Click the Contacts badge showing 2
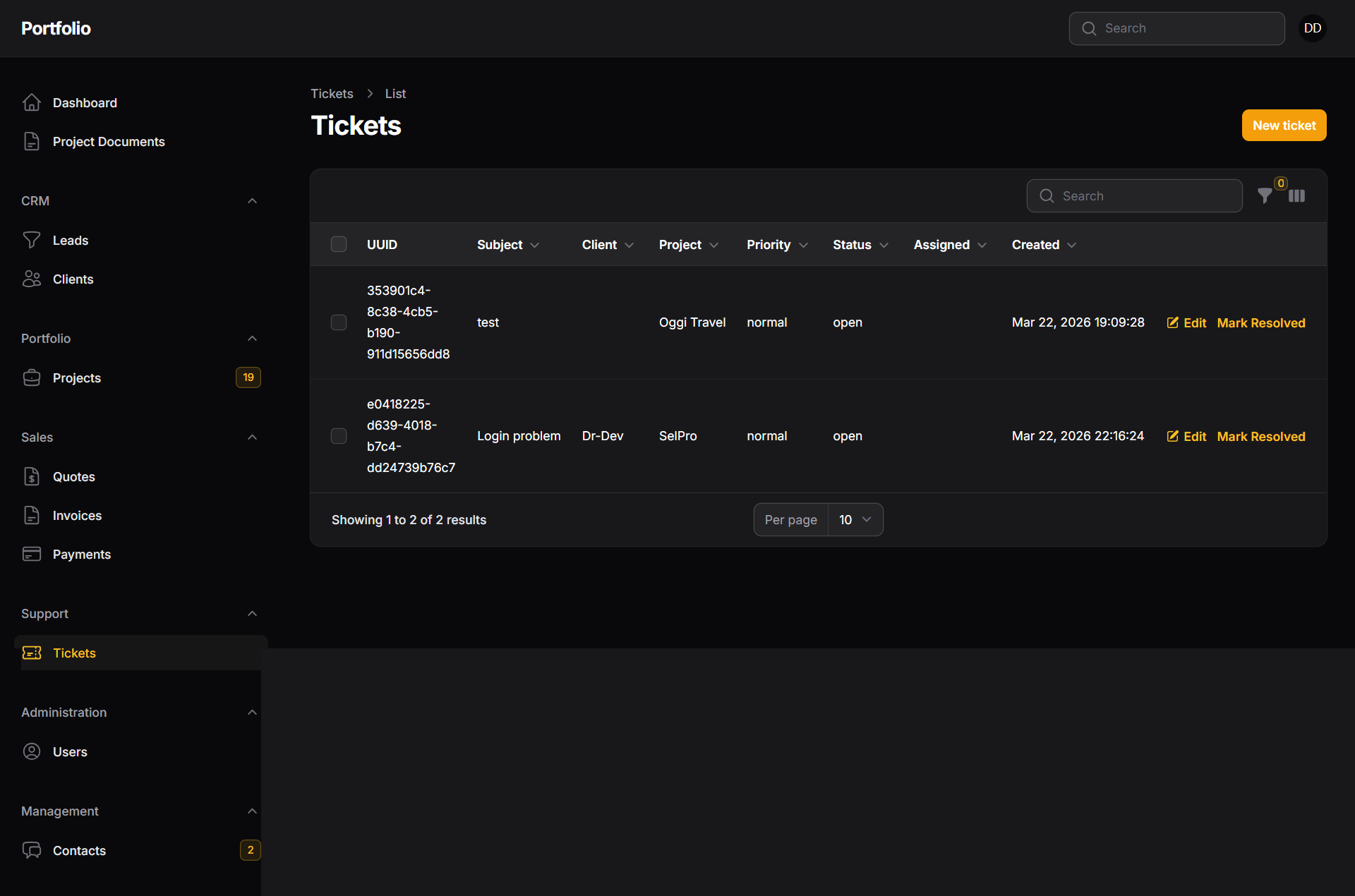 click(x=250, y=850)
